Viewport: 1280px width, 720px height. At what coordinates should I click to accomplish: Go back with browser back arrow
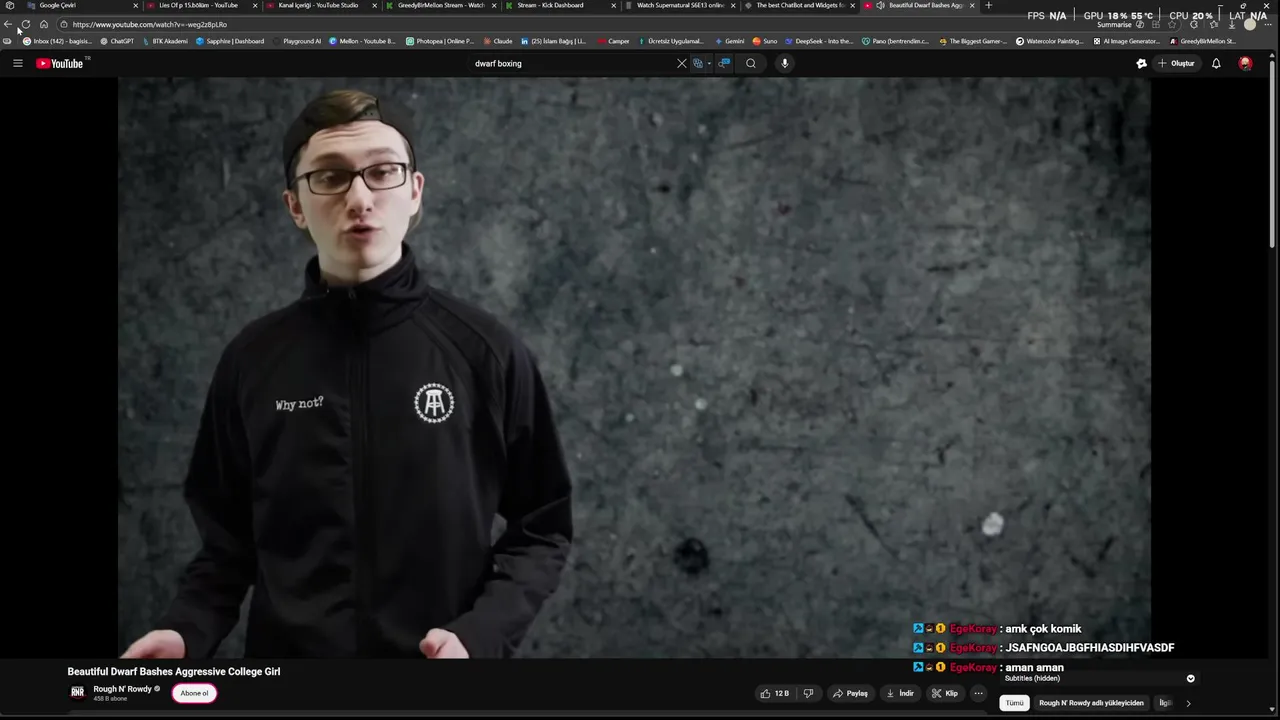(x=8, y=24)
